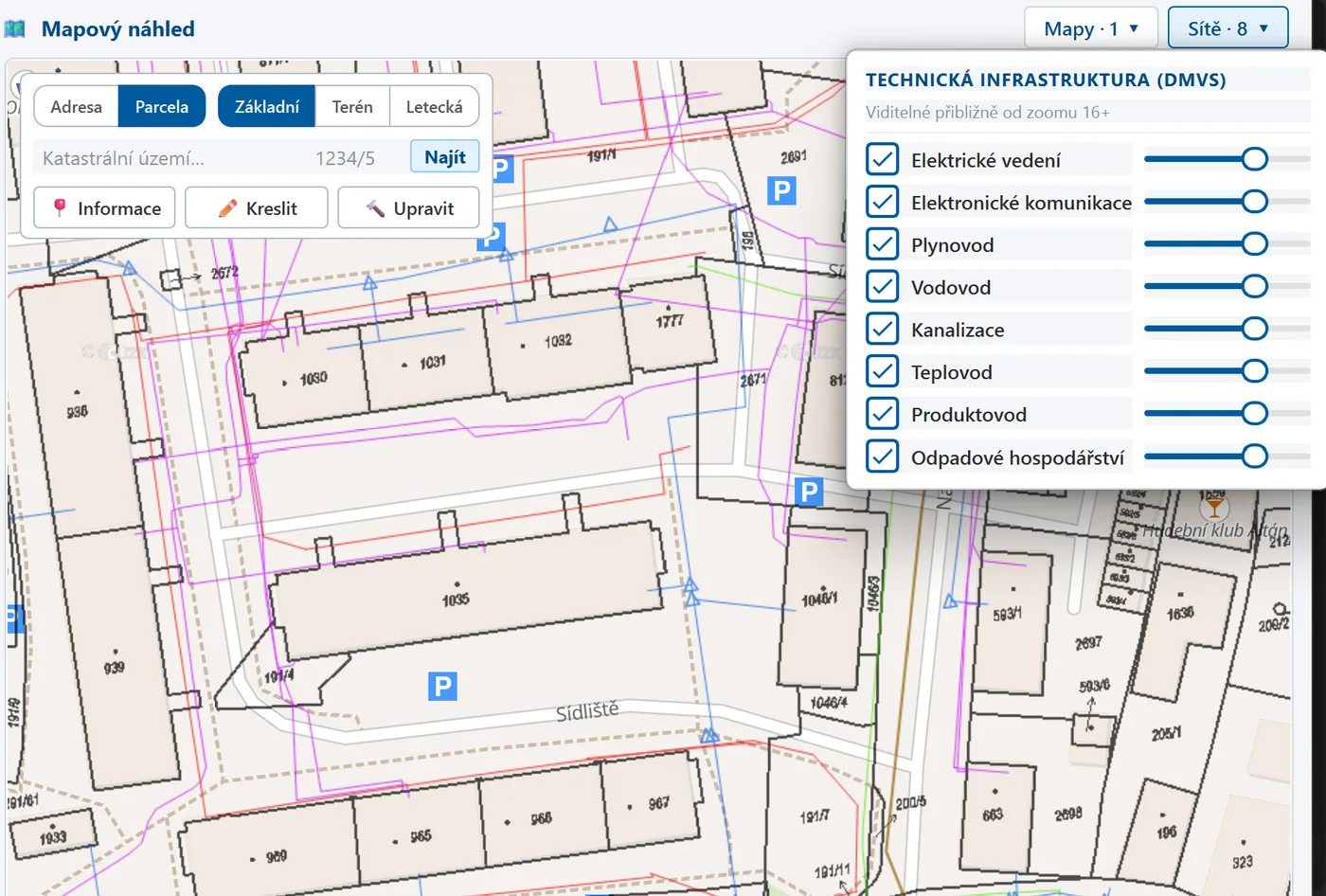Click the Odpadové hospodářství opacity slider
Screen dimensions: 1326x896
coord(1227,457)
